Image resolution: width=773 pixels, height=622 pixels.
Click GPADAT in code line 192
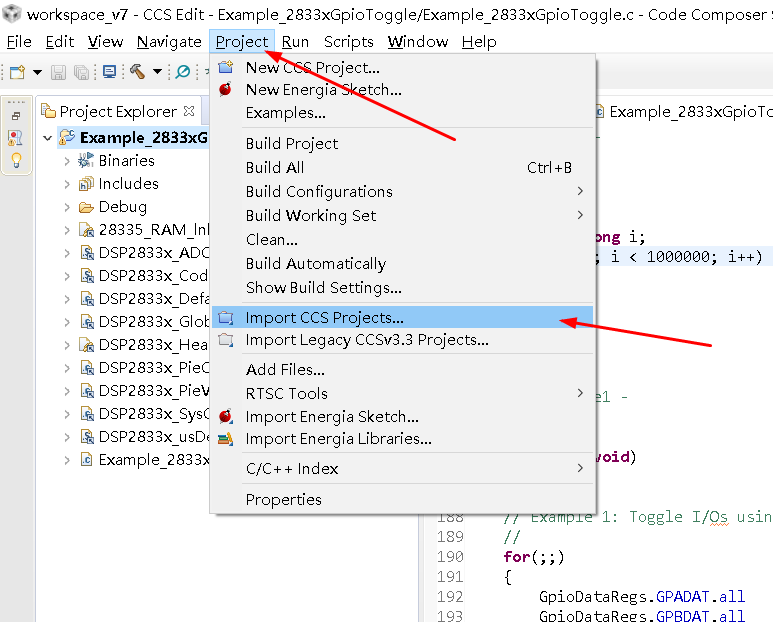pos(682,596)
